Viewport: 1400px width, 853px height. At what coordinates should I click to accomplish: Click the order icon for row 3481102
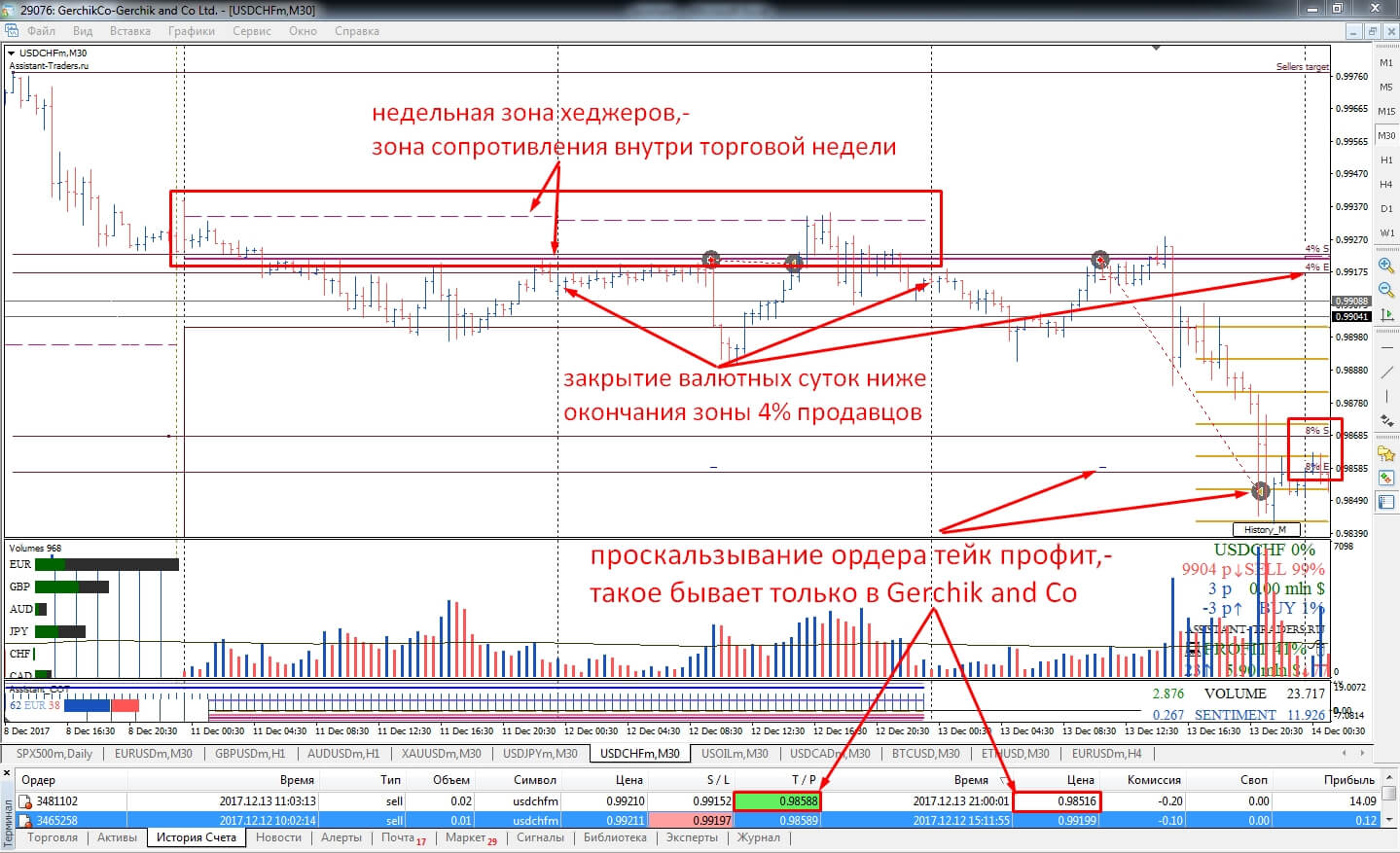tap(25, 801)
